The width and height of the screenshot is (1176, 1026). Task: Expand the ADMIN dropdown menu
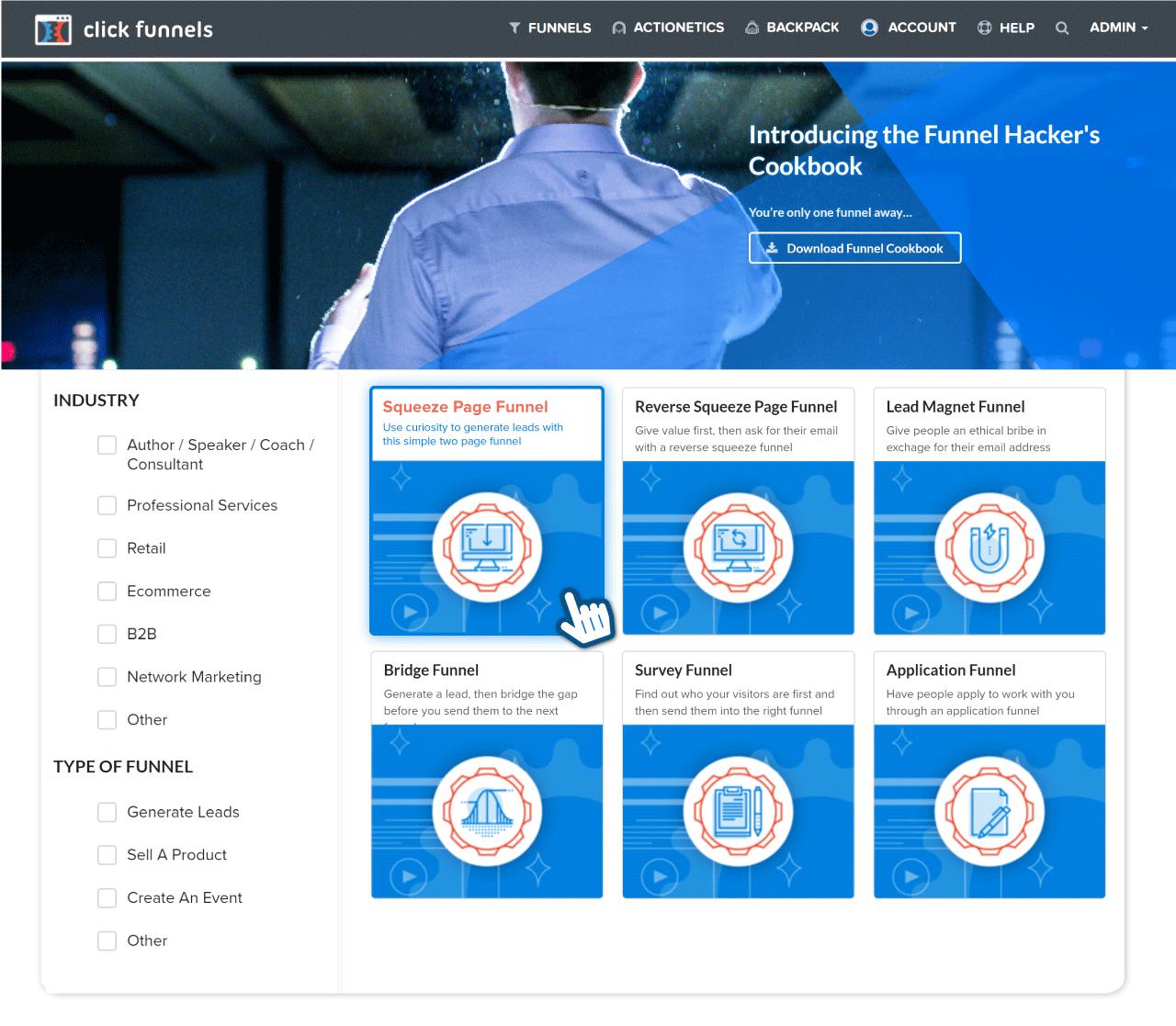coord(1118,28)
